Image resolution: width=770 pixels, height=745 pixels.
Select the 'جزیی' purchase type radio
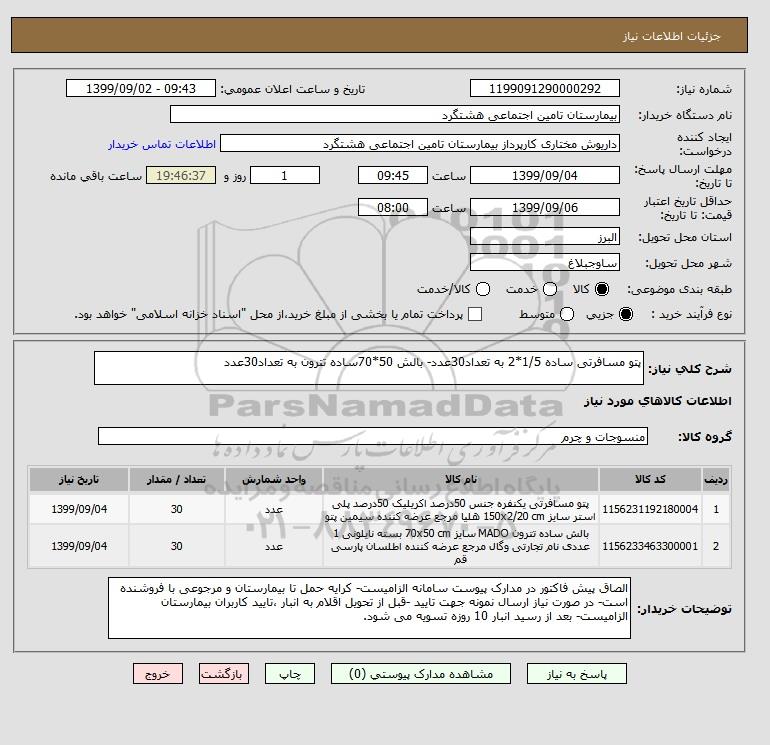(626, 314)
